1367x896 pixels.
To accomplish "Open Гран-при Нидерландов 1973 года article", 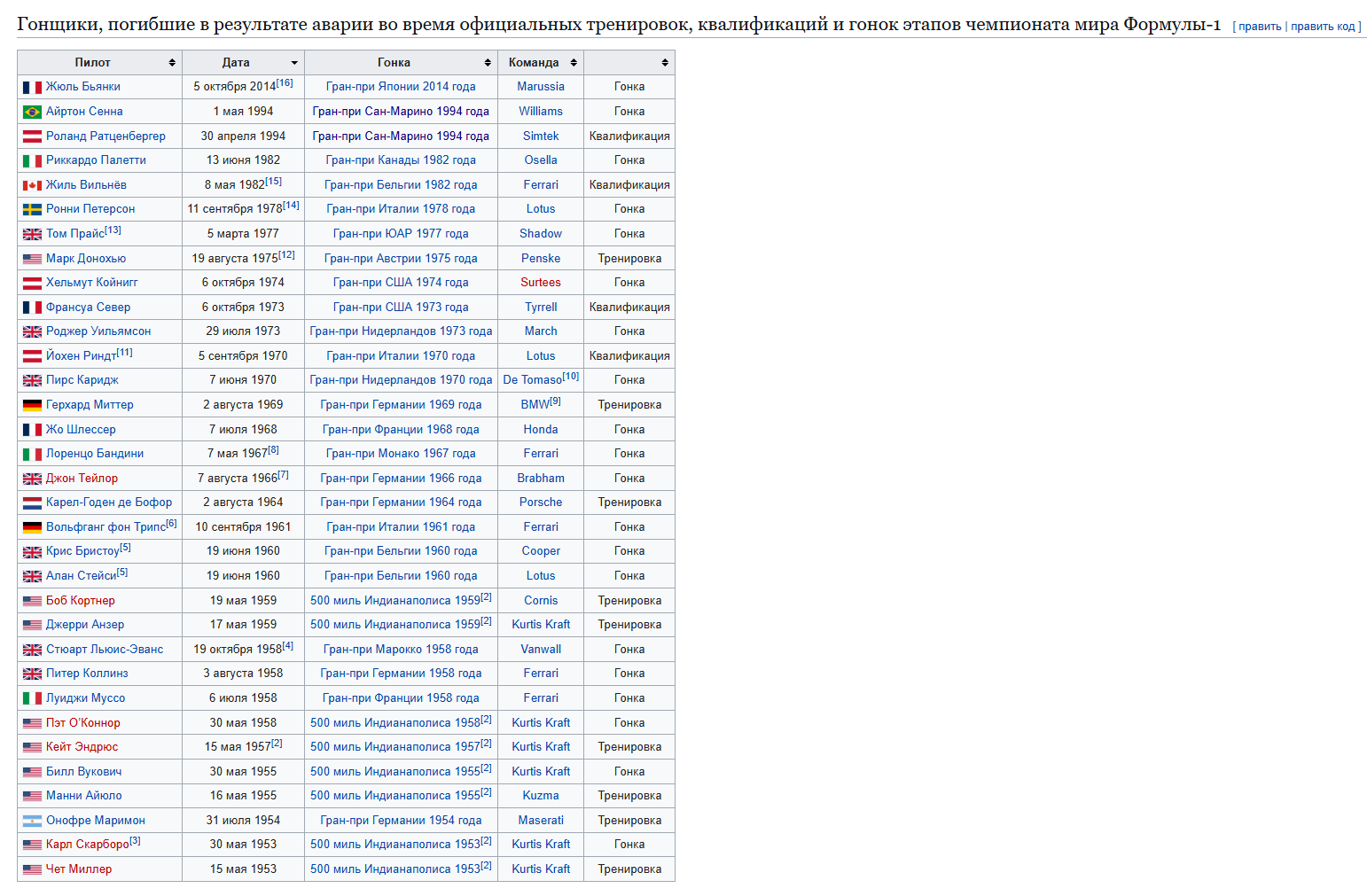I will coord(401,331).
